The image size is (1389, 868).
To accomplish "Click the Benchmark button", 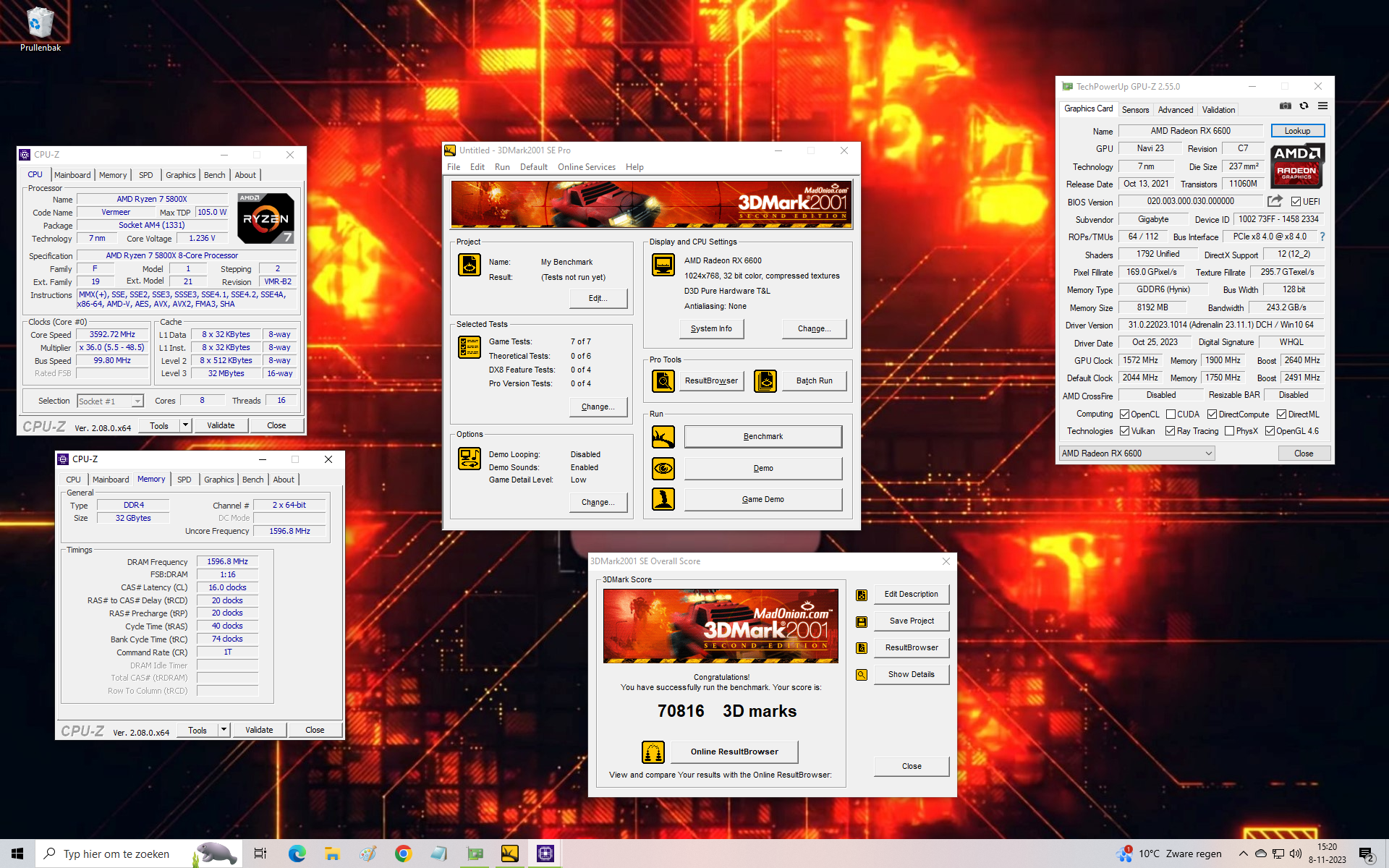I will point(763,437).
